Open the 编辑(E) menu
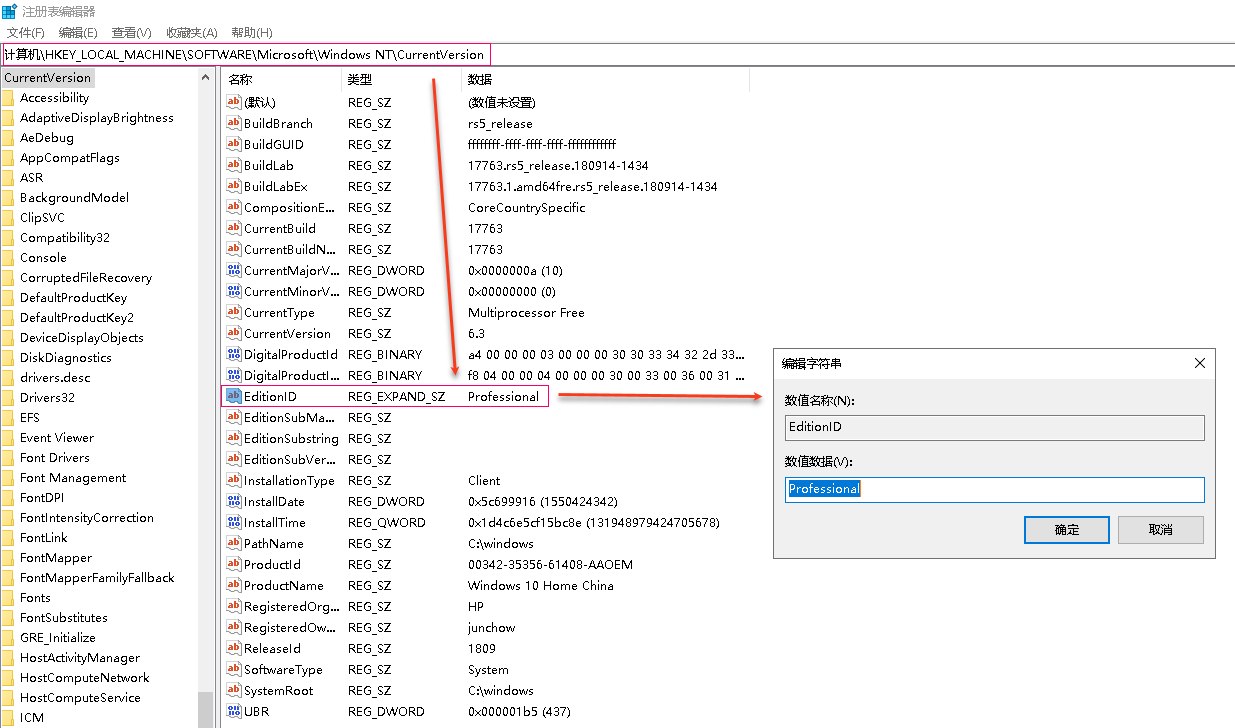Viewport: 1235px width, 728px height. click(x=78, y=33)
